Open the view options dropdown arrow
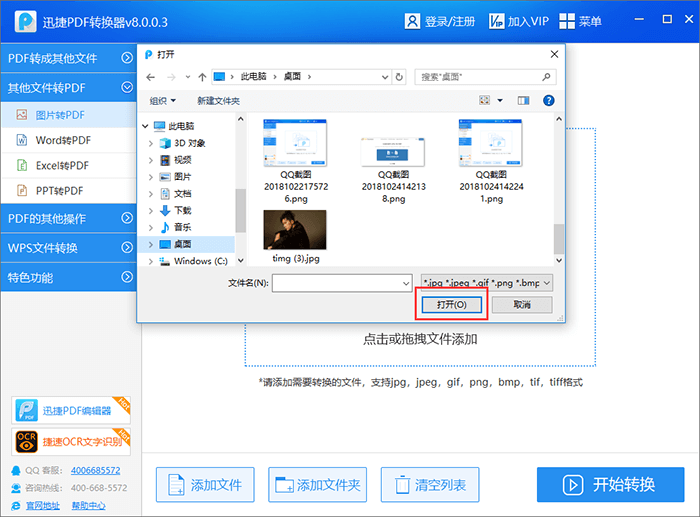This screenshot has width=700, height=517. [x=500, y=100]
